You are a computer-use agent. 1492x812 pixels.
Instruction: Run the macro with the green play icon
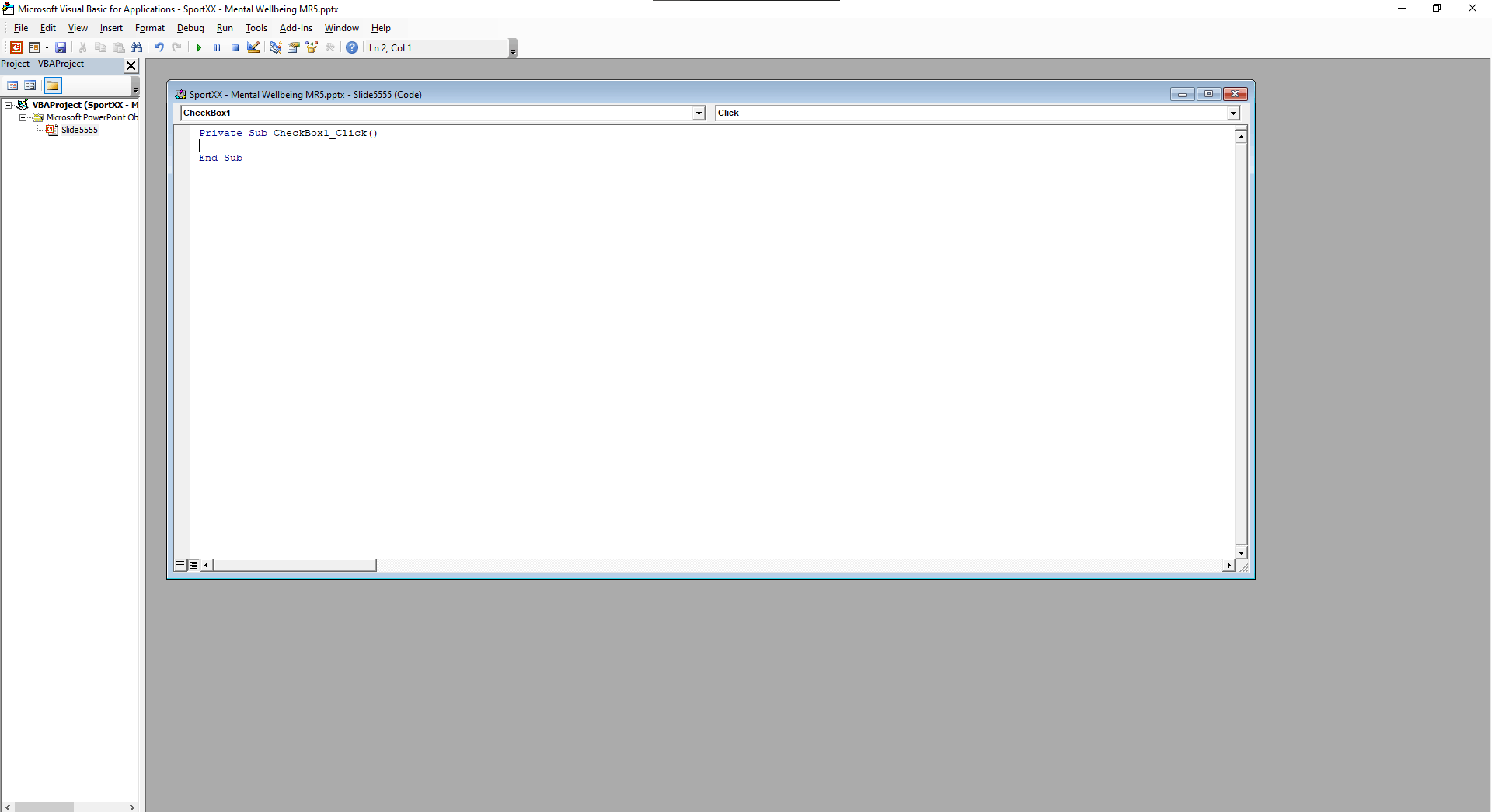199,47
